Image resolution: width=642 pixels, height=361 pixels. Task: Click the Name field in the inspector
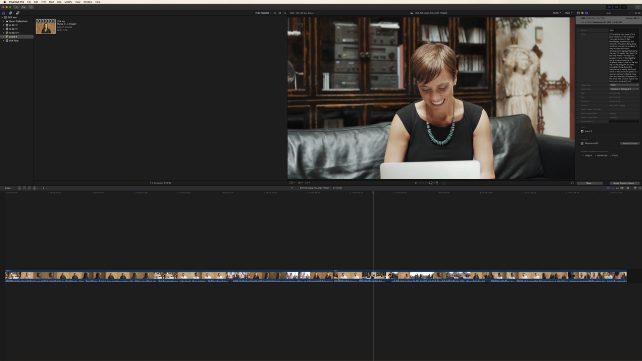click(x=624, y=30)
